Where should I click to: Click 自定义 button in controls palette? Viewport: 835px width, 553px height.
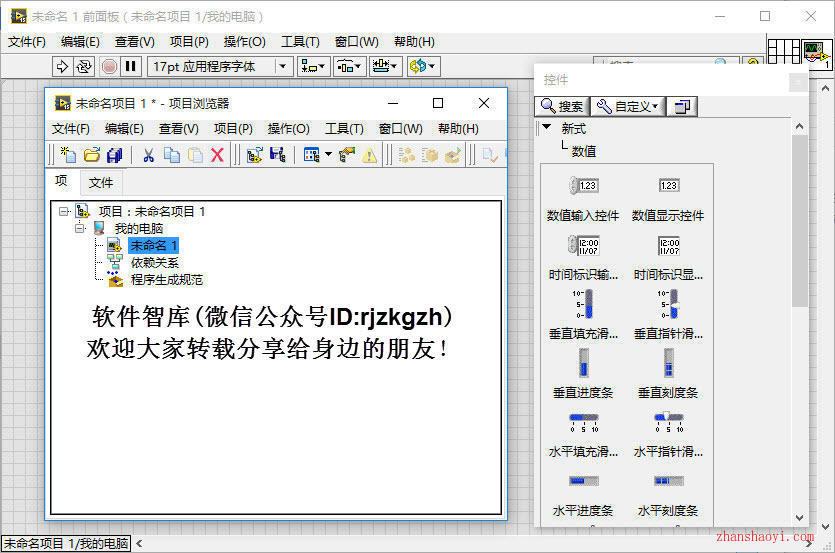pos(627,107)
